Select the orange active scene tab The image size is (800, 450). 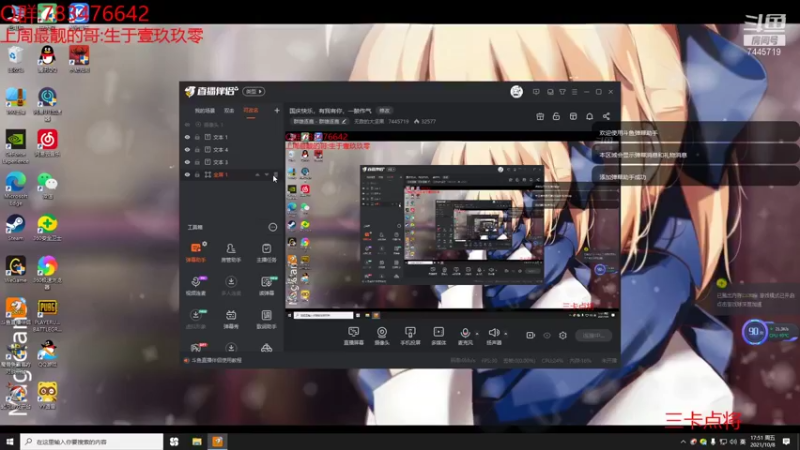pos(251,111)
